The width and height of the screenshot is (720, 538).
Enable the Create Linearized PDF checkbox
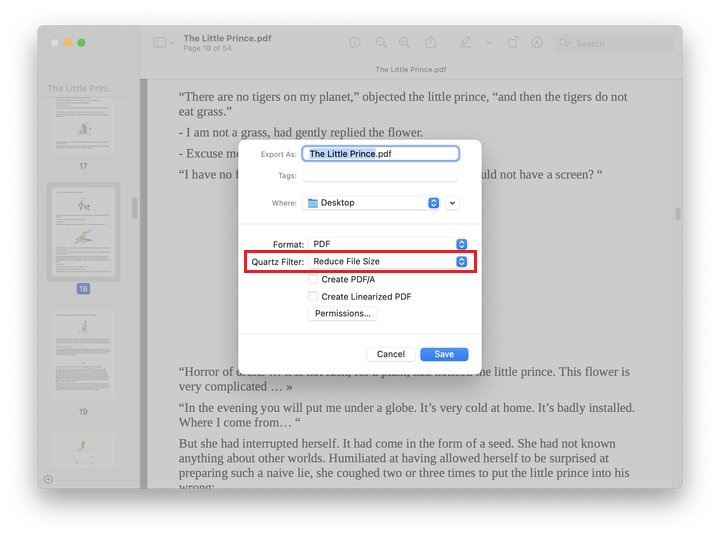pyautogui.click(x=313, y=297)
